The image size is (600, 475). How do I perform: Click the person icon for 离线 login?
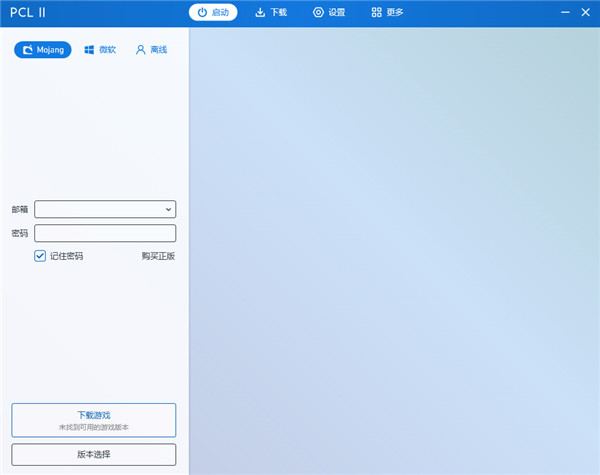[141, 49]
